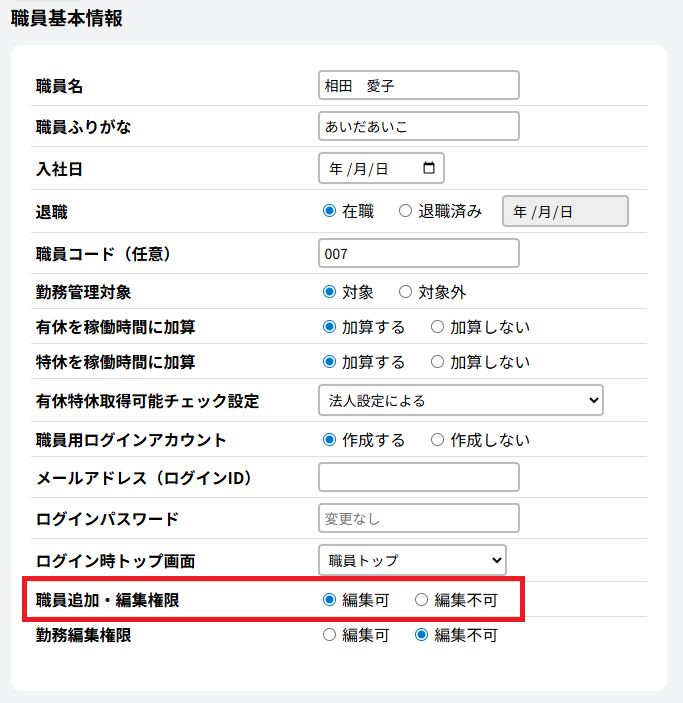Screen dimensions: 683x703
Task: Choose 加算しない for 特休を稼働時間に加算
Action: (437, 362)
